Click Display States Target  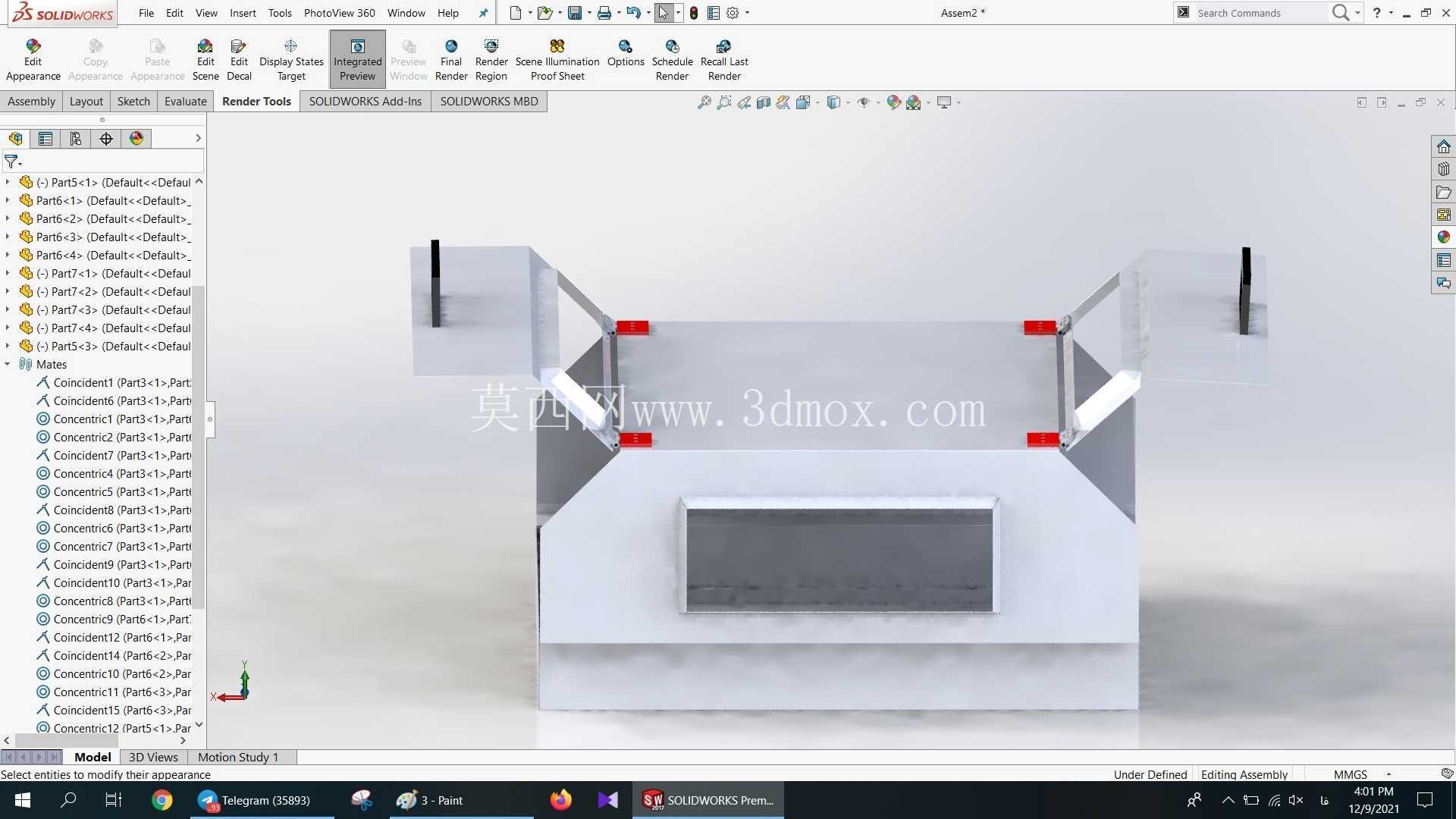(x=291, y=59)
